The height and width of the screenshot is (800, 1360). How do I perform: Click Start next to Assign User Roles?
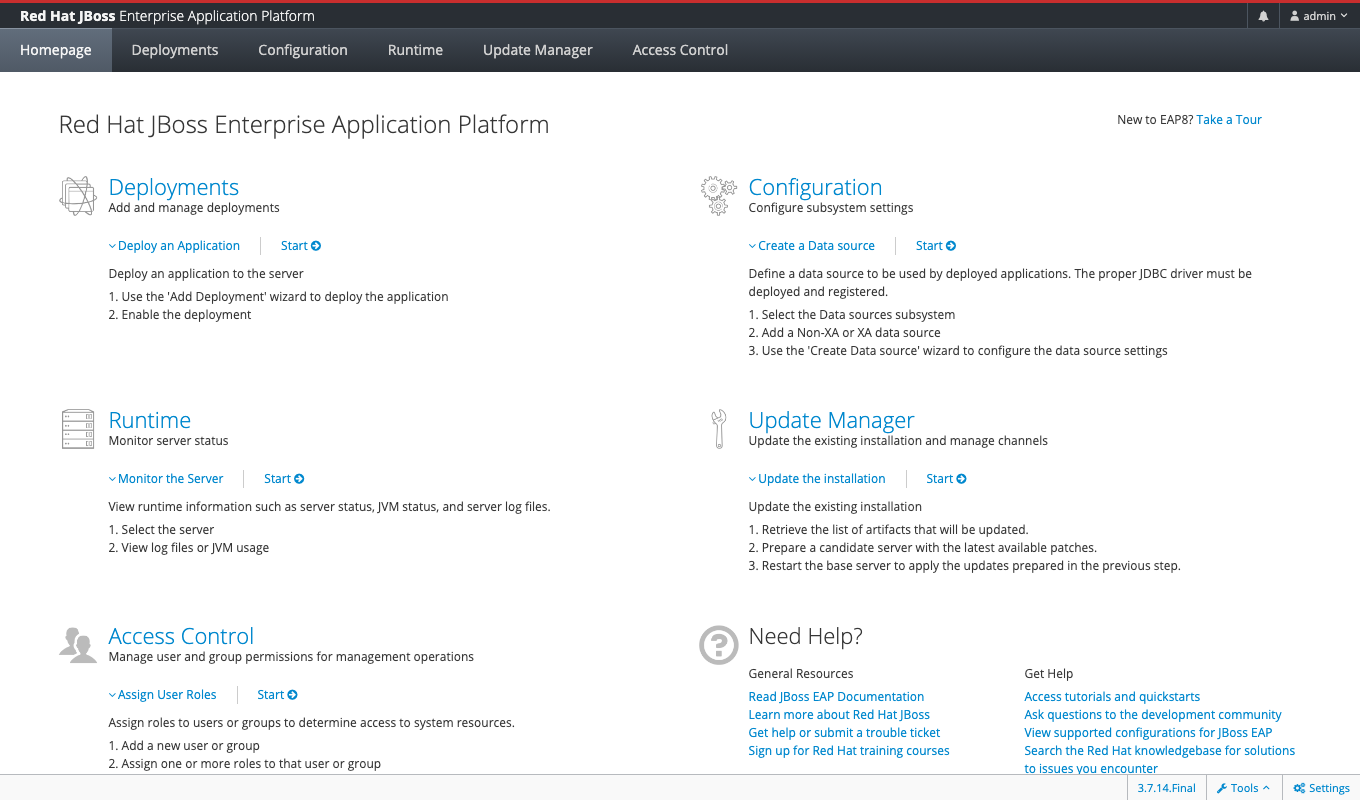[x=277, y=695]
